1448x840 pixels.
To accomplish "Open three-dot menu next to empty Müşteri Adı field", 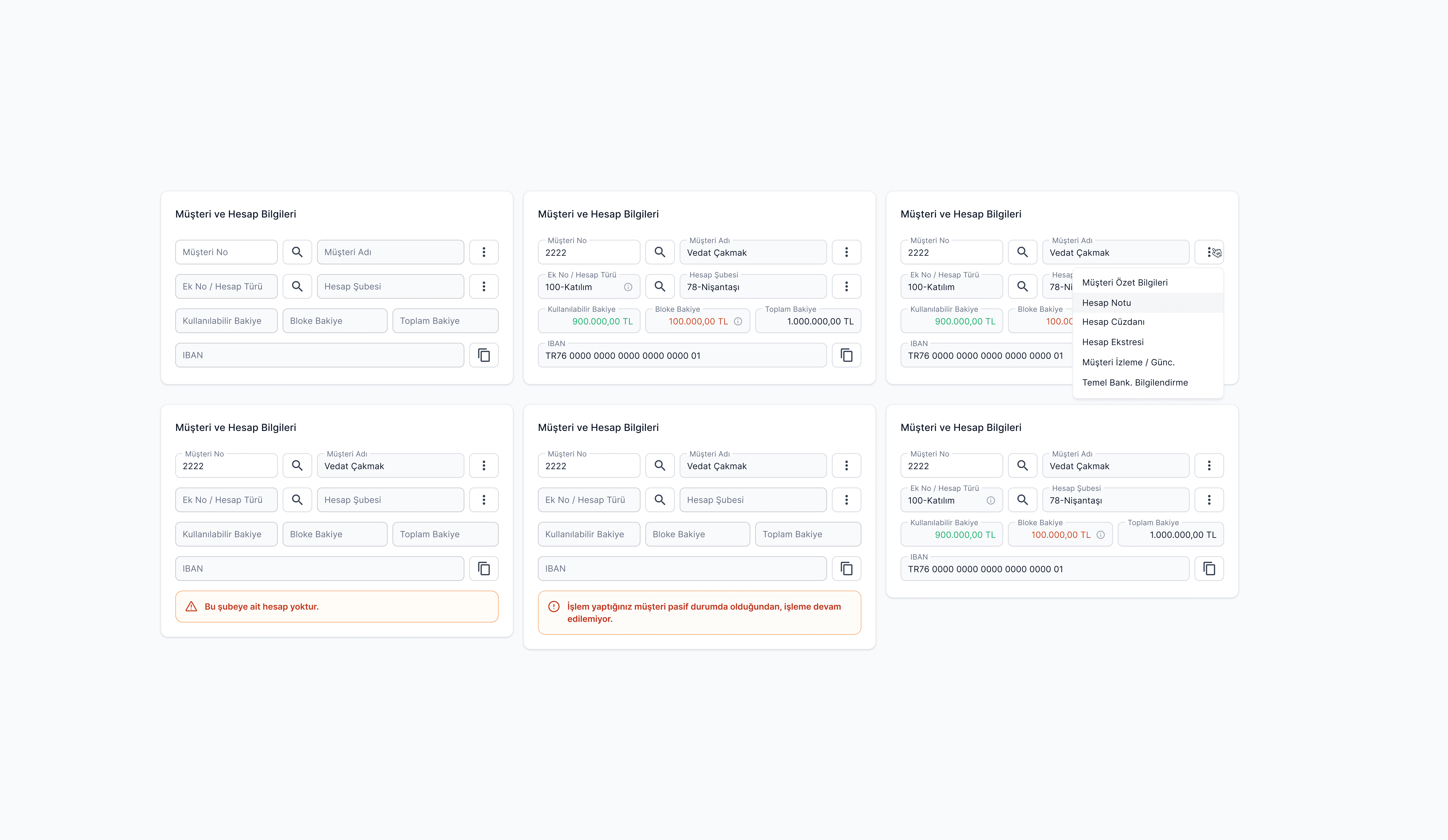I will tap(484, 252).
